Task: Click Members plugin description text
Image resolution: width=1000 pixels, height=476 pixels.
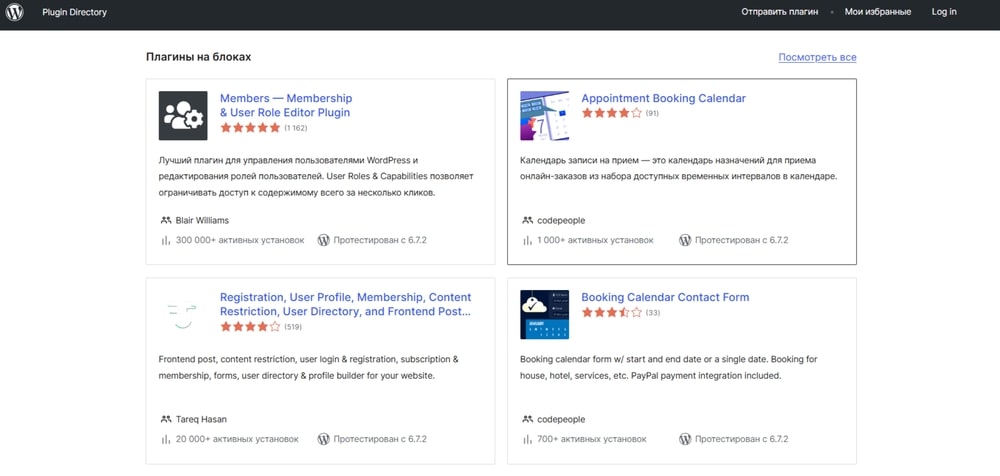Action: [316, 176]
